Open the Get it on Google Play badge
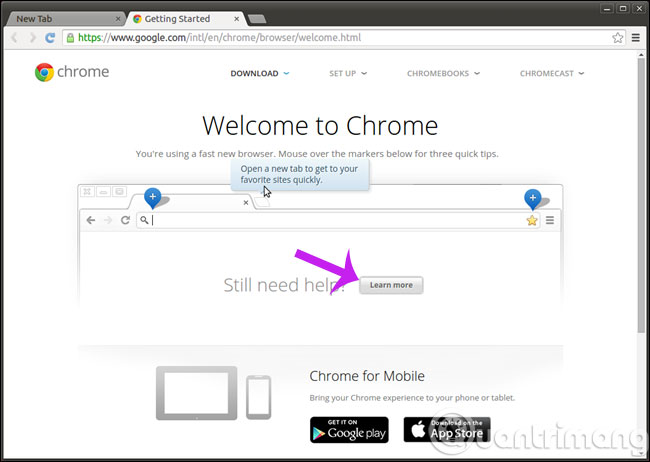The height and width of the screenshot is (462, 650). click(349, 430)
